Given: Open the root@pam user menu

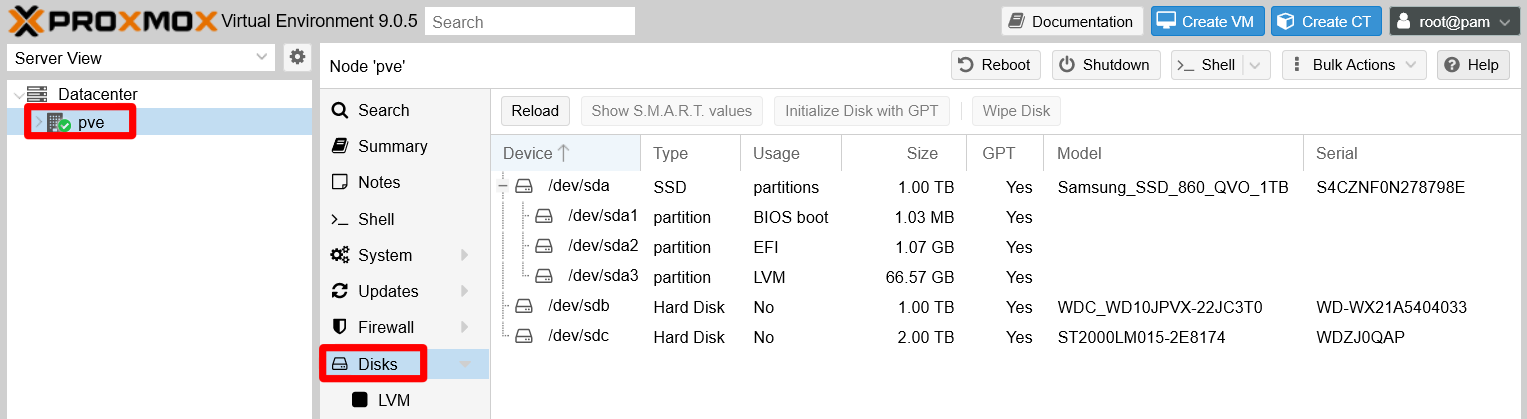Looking at the screenshot, I should (1454, 21).
